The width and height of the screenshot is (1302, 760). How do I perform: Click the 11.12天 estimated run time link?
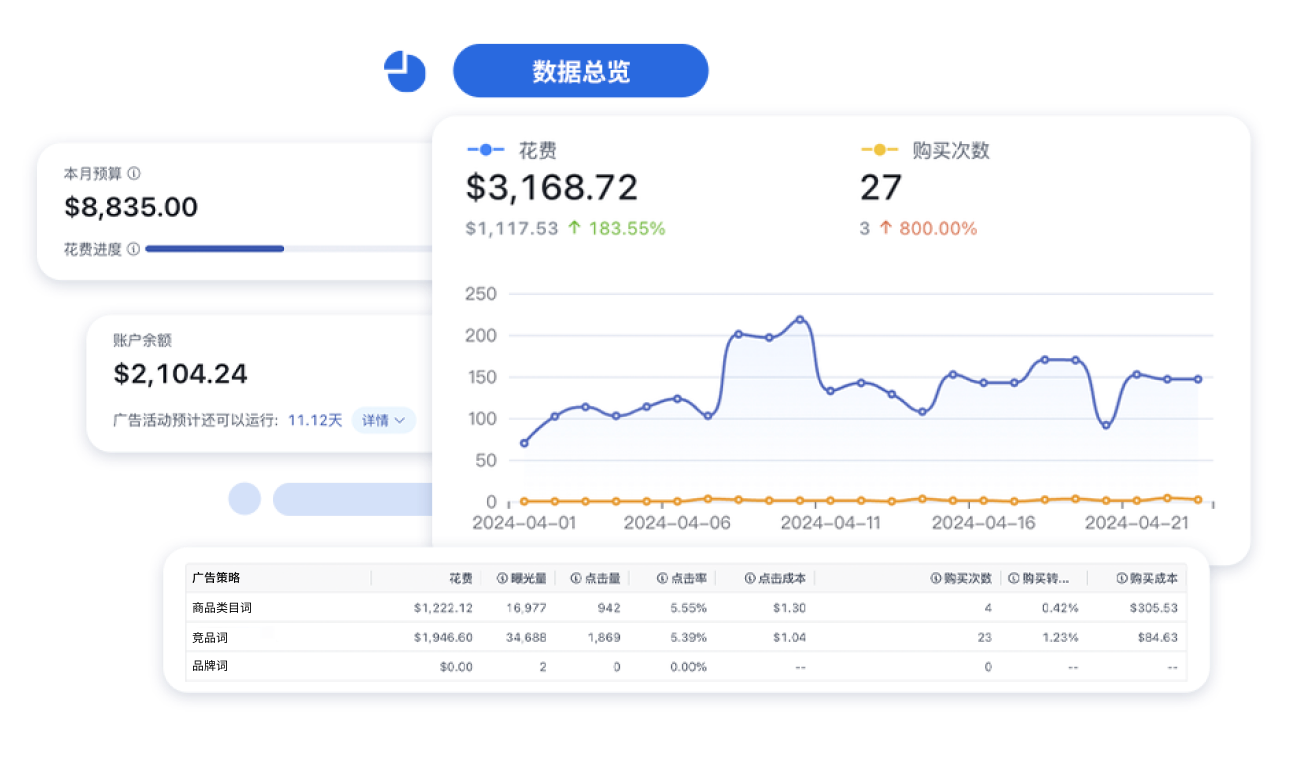[x=315, y=421]
